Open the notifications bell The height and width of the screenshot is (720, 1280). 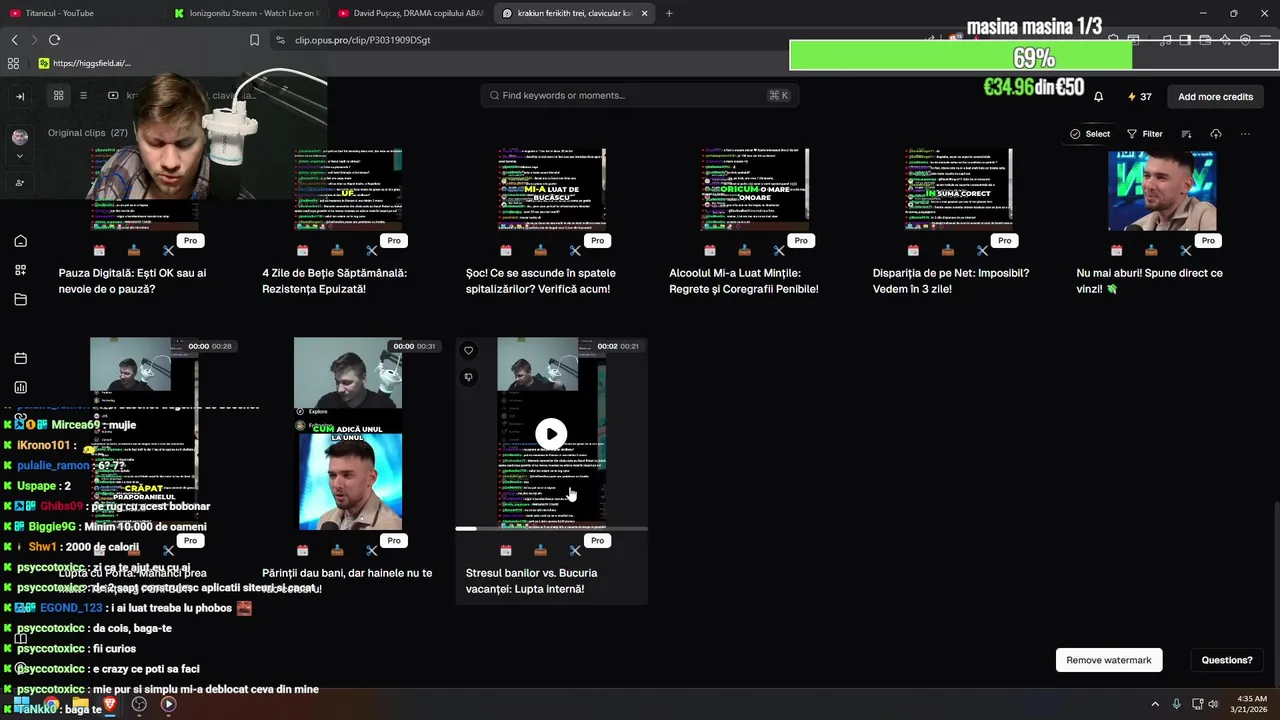(x=1098, y=97)
